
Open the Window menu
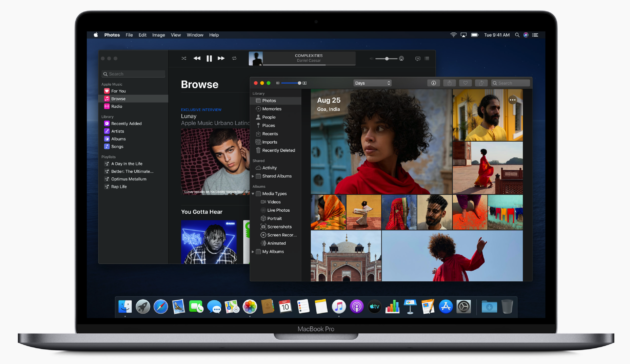tap(195, 35)
